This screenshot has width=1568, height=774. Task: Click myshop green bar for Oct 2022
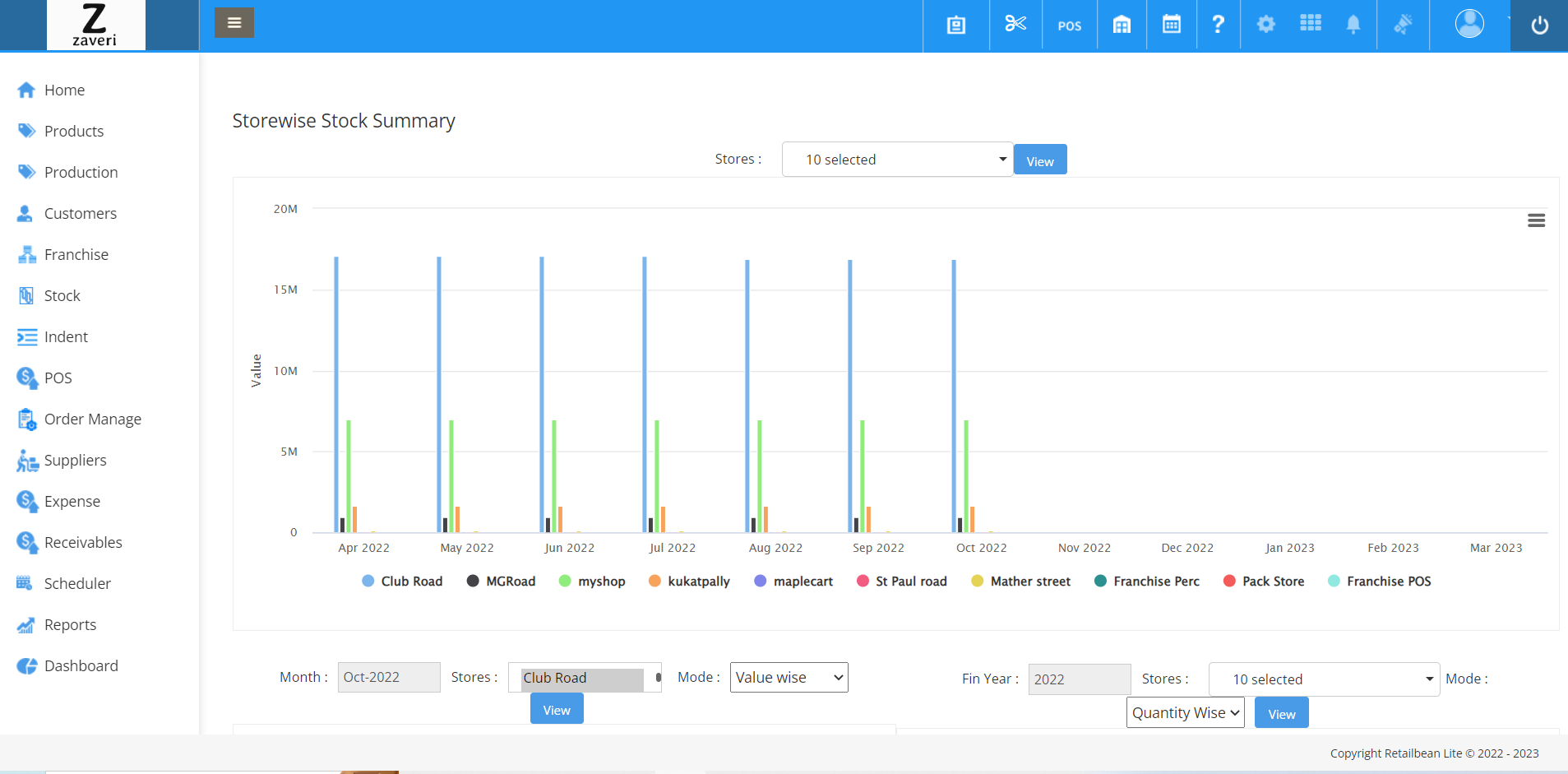[x=966, y=476]
